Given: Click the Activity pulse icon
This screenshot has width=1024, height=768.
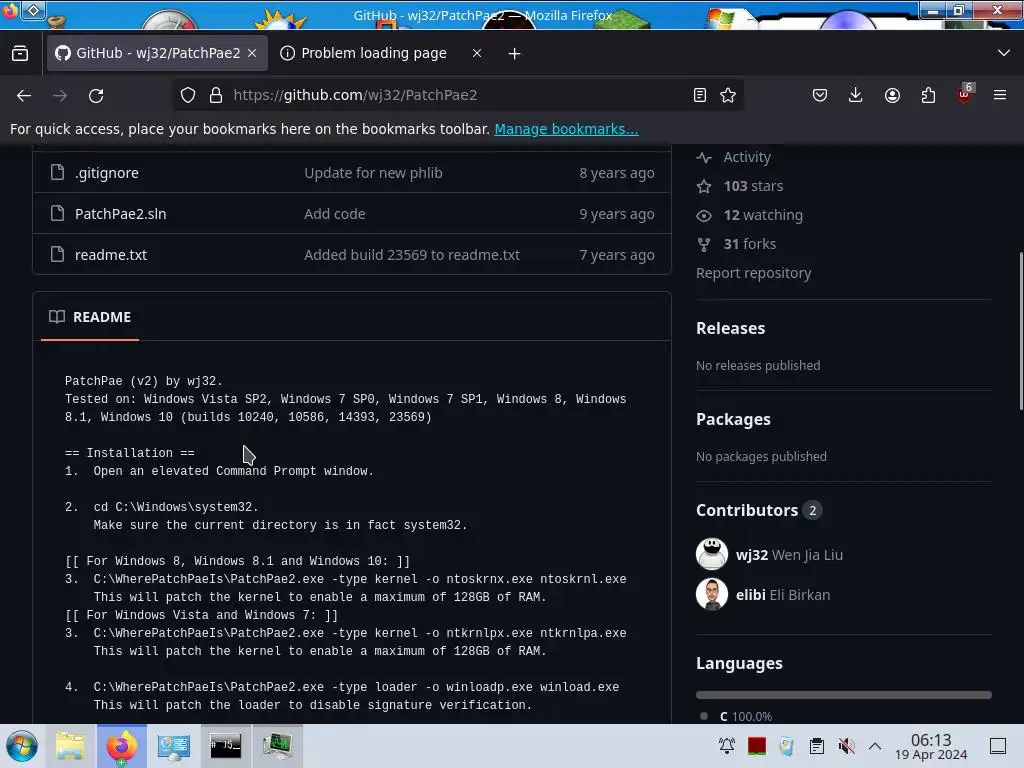Looking at the screenshot, I should point(703,157).
